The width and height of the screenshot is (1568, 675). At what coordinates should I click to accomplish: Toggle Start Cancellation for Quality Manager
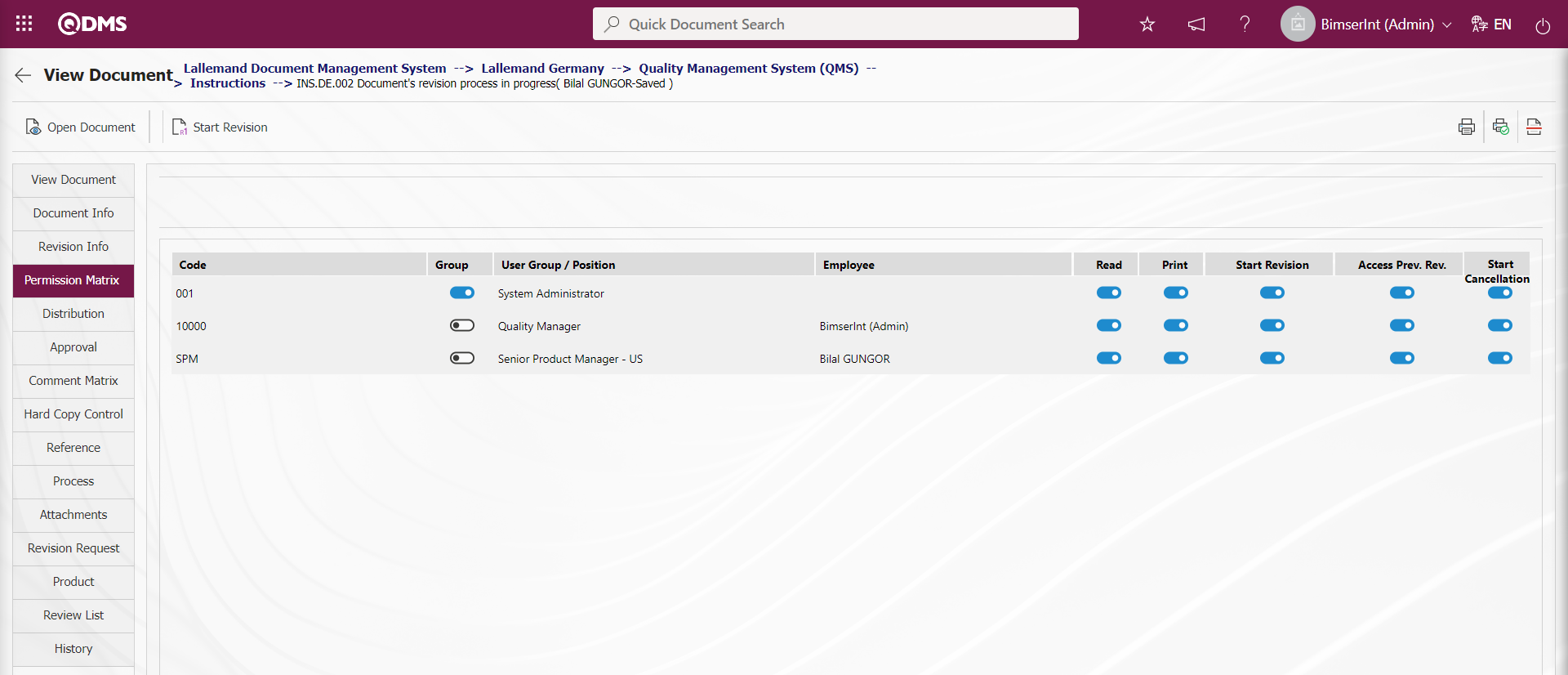click(x=1500, y=325)
